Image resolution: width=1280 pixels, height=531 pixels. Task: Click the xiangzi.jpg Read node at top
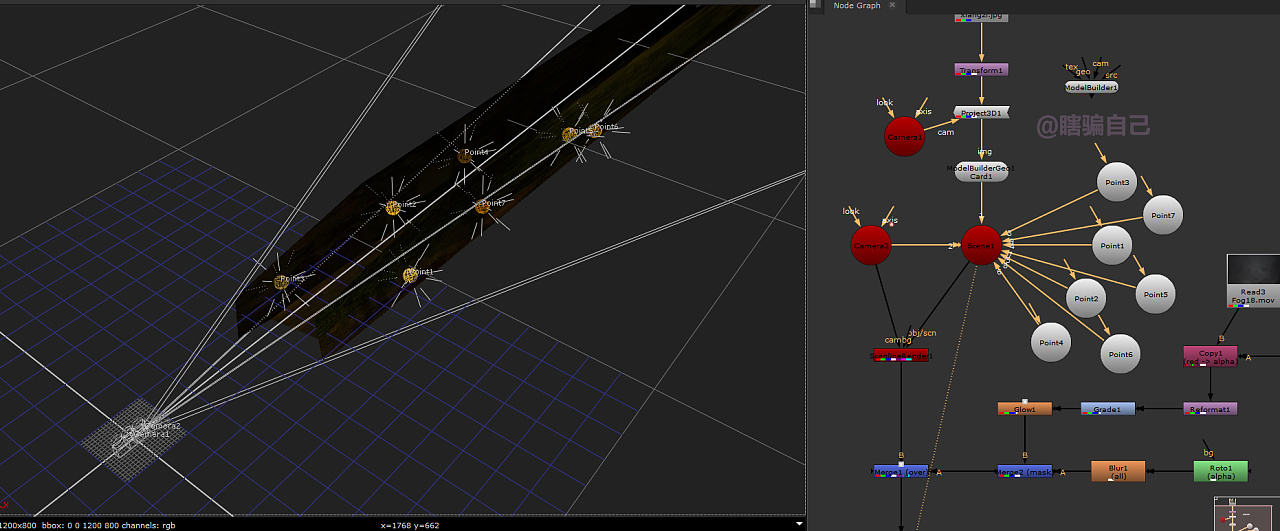981,16
